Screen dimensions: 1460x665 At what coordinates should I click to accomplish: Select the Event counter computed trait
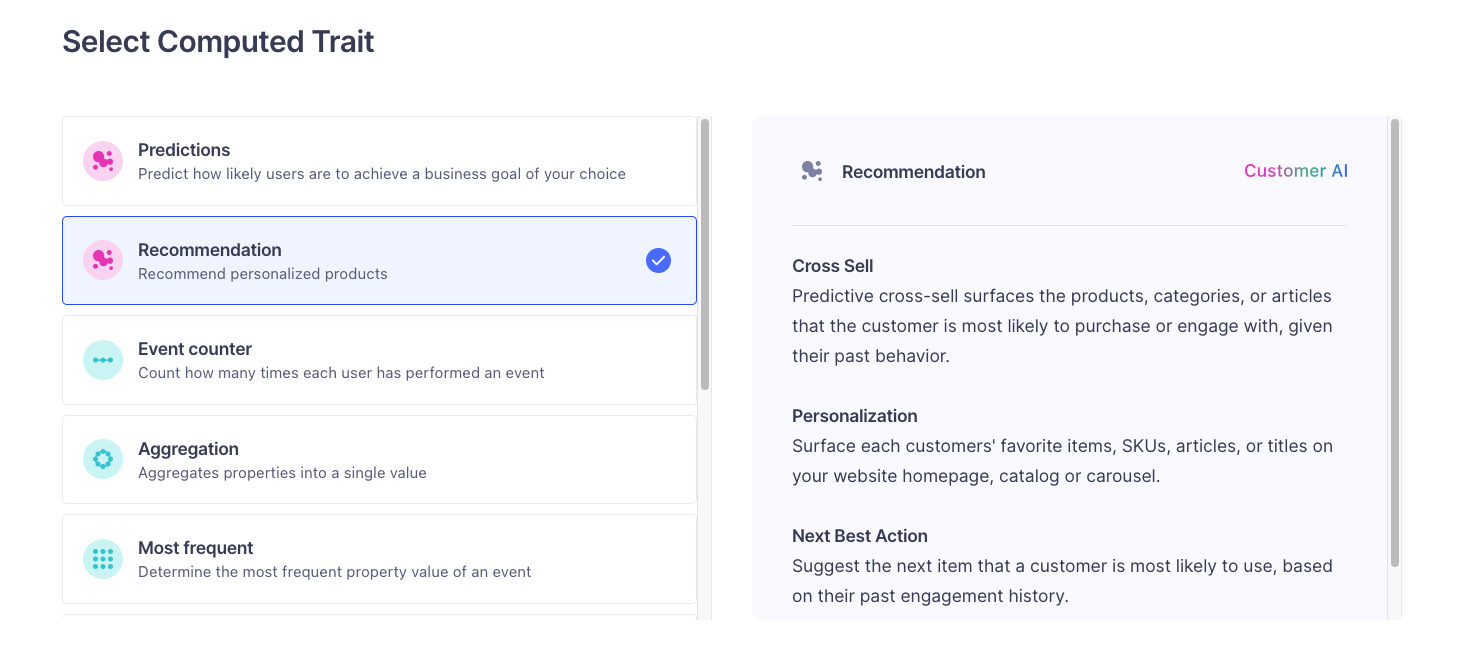coord(380,360)
